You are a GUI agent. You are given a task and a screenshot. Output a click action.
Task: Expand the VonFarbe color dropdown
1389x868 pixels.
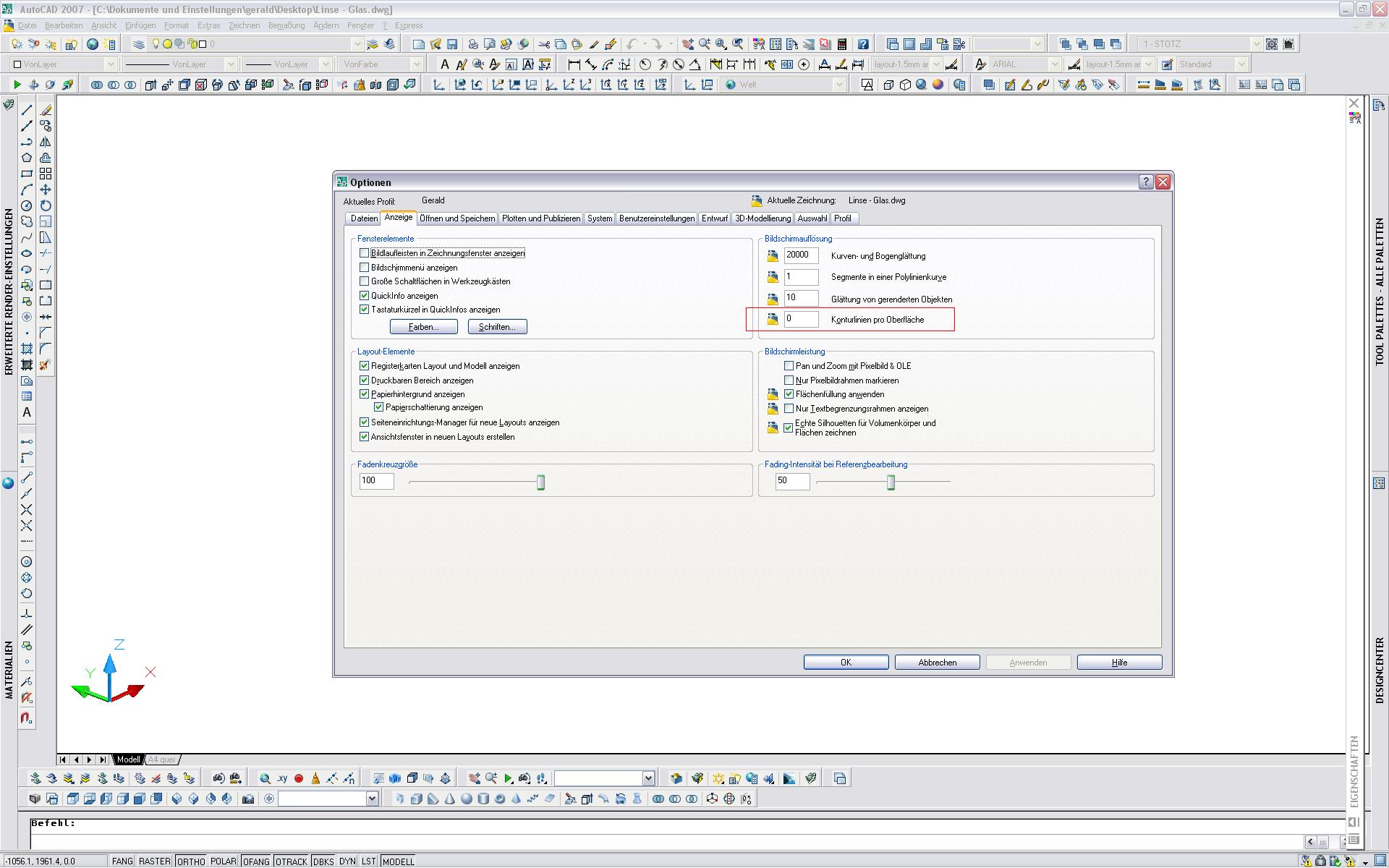[417, 64]
